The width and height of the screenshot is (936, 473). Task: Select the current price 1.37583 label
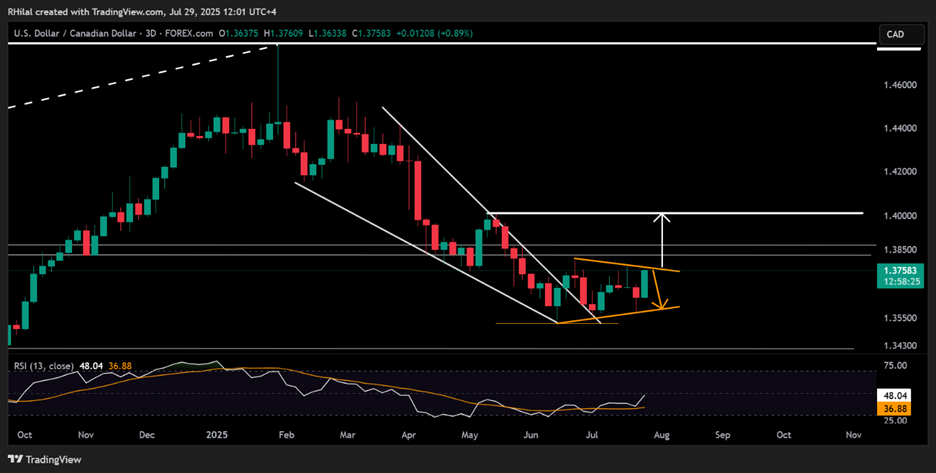click(x=897, y=270)
